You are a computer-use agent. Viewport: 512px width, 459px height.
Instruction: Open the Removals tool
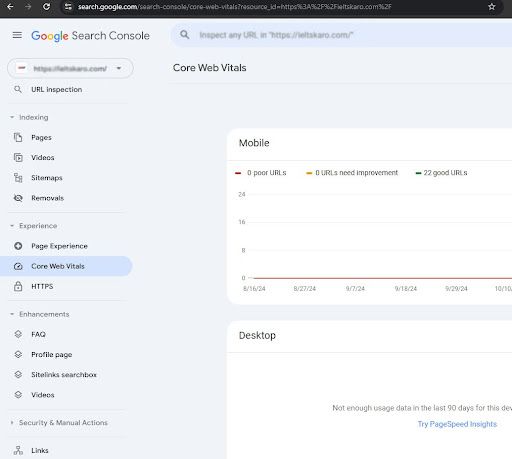tap(47, 198)
